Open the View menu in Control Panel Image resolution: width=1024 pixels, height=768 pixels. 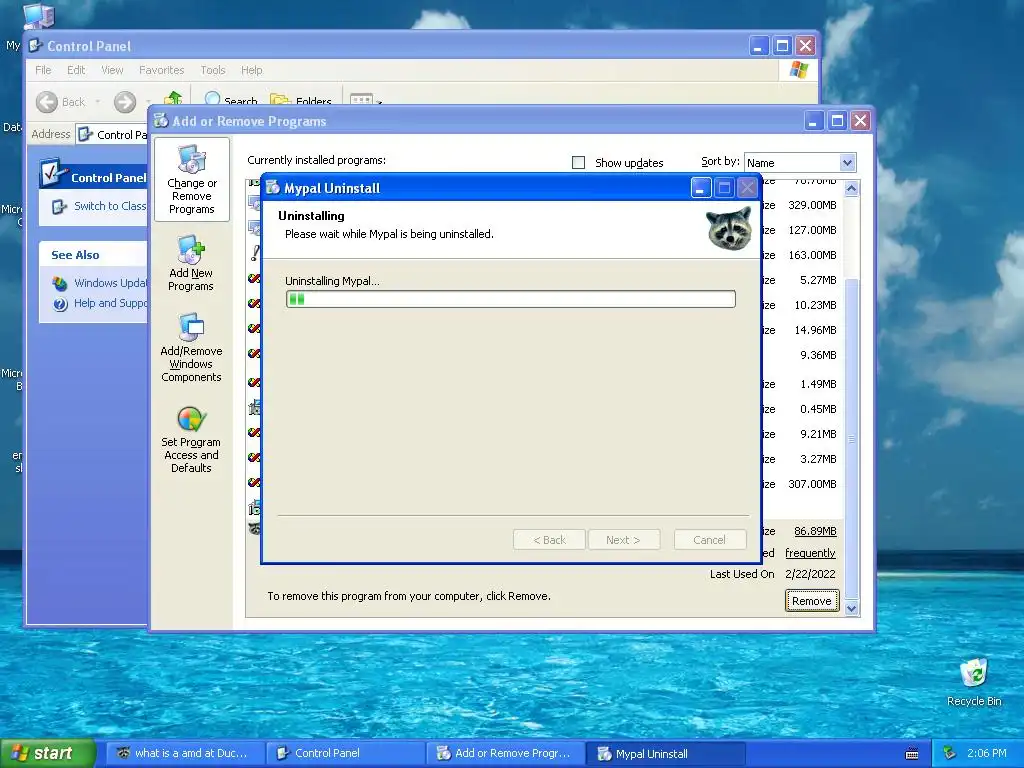(x=112, y=70)
